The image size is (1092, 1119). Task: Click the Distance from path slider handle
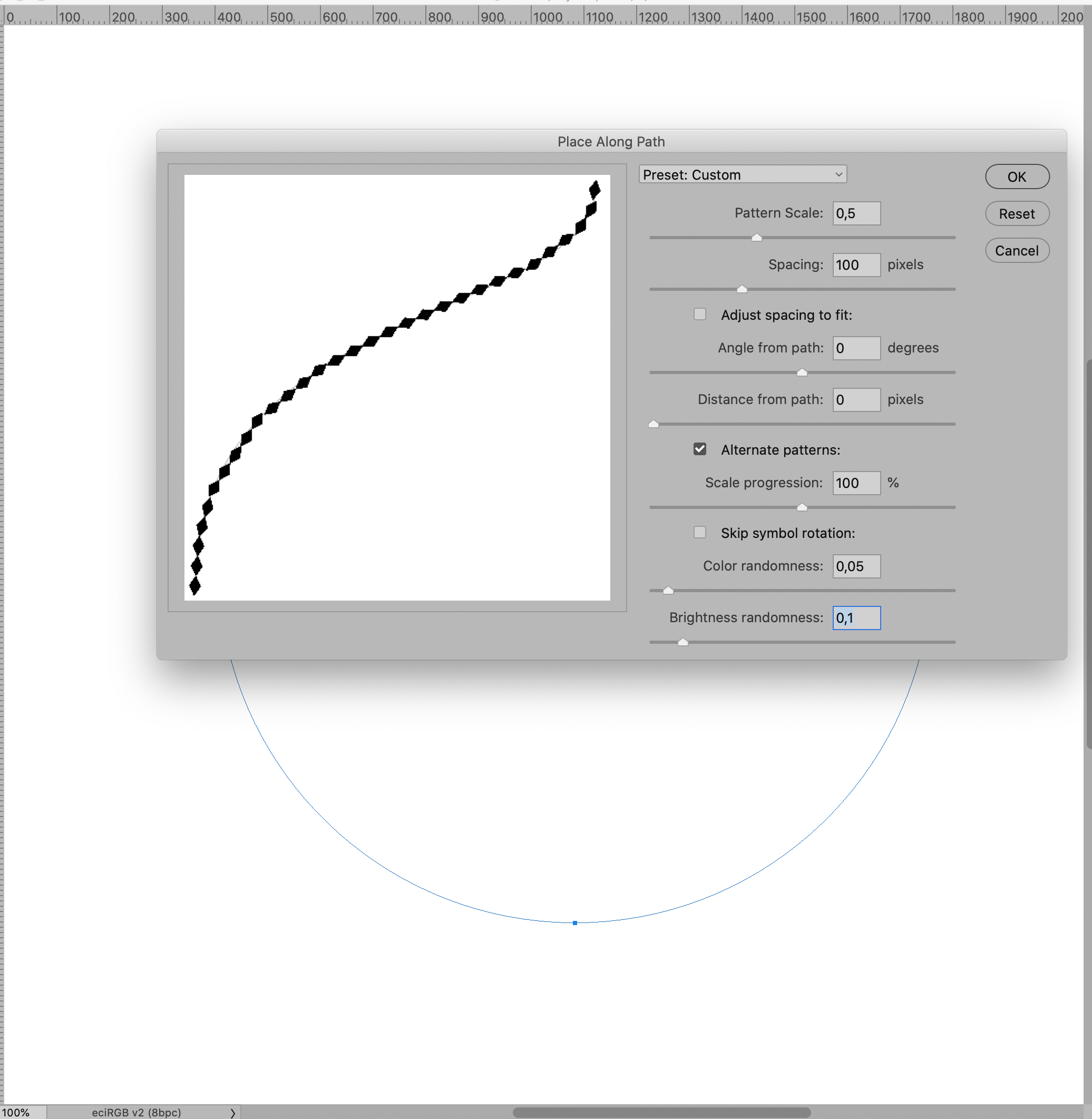pos(654,424)
